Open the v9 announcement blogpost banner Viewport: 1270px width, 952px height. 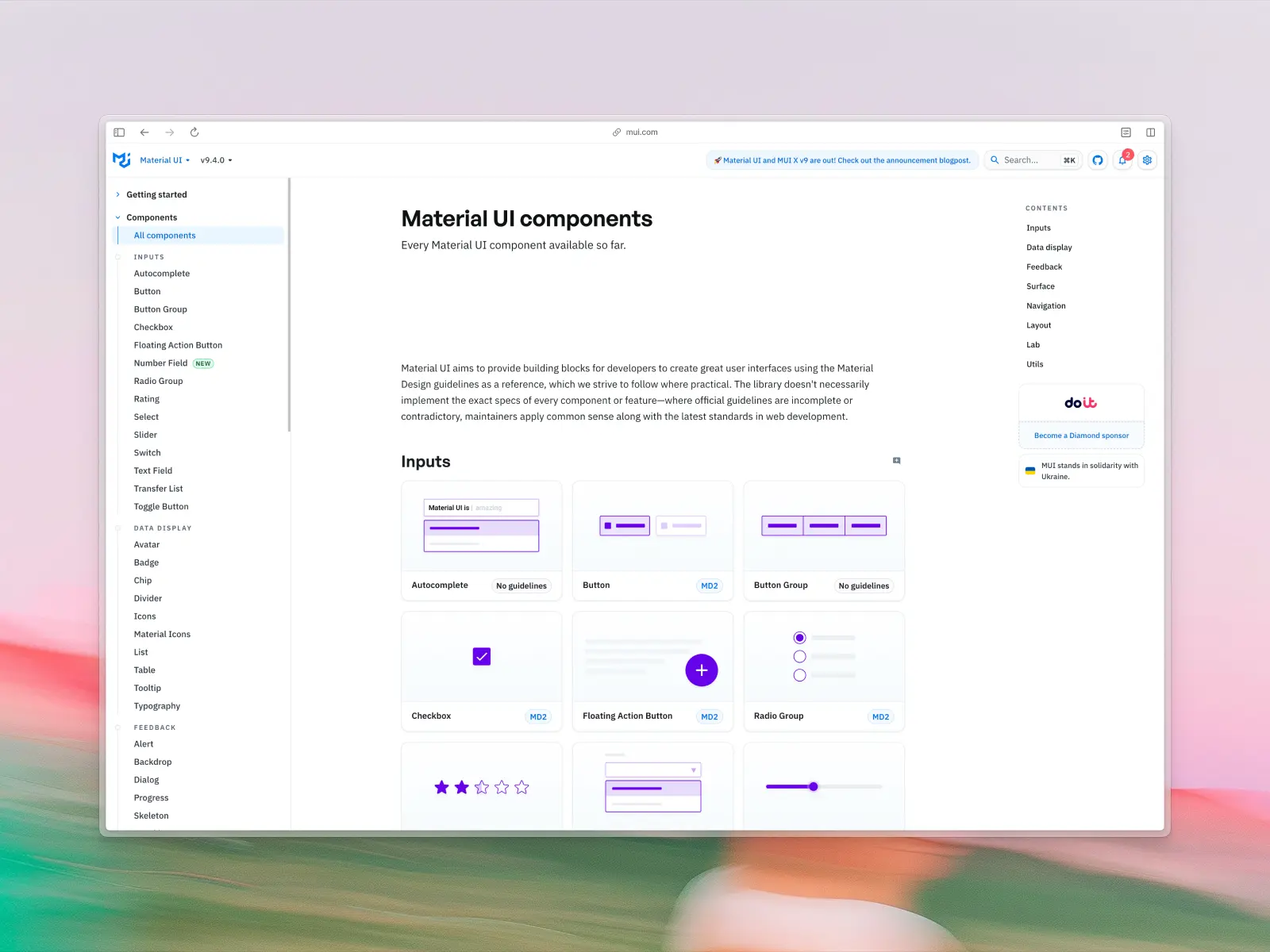pos(842,160)
